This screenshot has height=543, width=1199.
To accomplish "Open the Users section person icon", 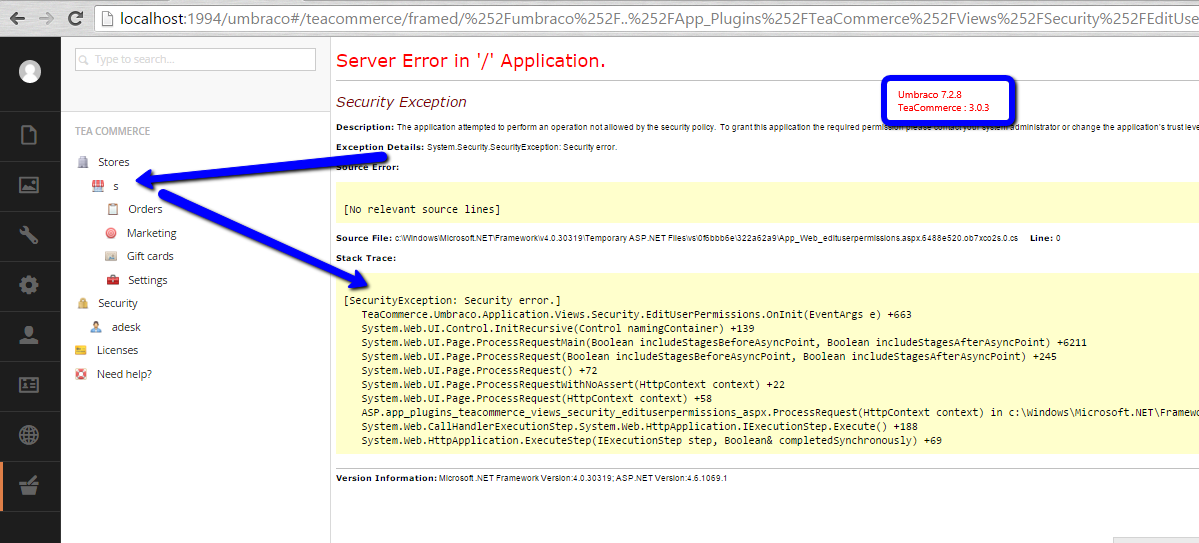I will 29,334.
